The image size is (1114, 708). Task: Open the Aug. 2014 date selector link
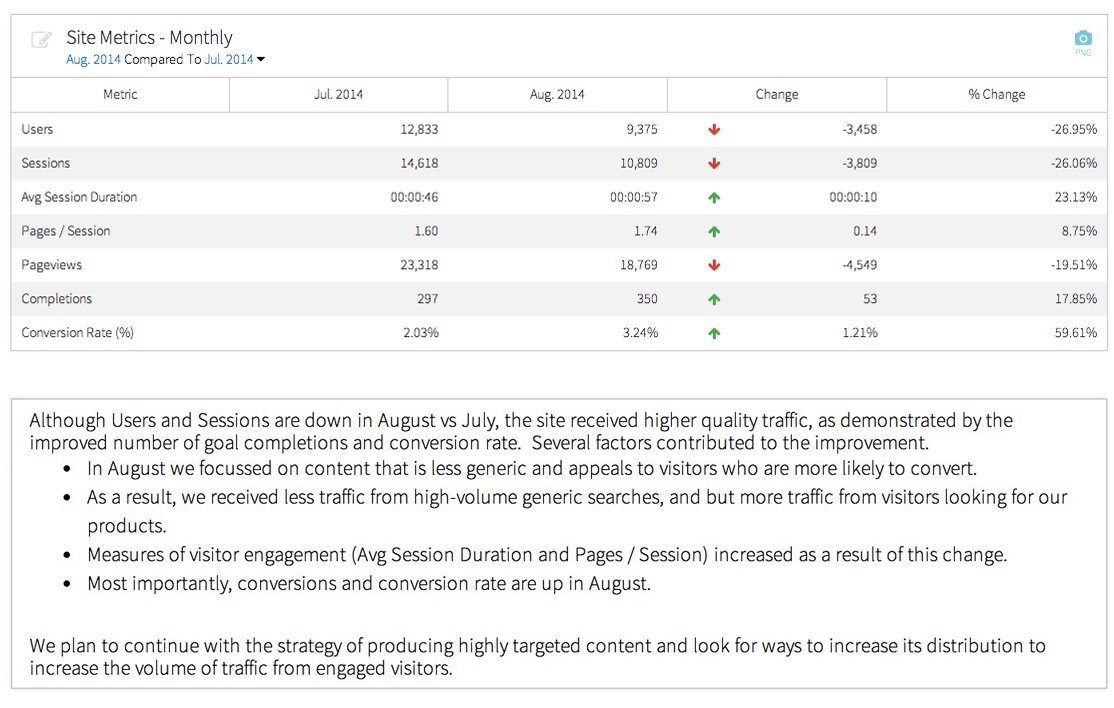93,60
